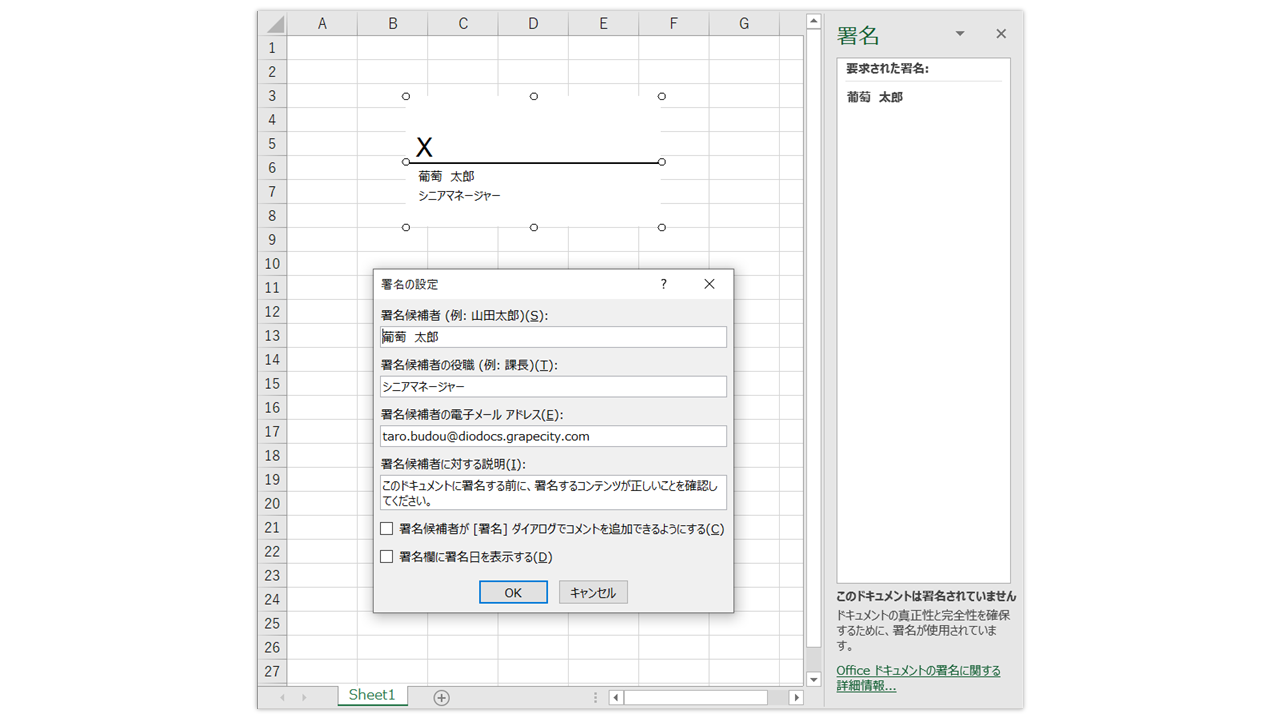The image size is (1280, 720).
Task: Click the horizontal scrollbar thumb
Action: pos(696,697)
